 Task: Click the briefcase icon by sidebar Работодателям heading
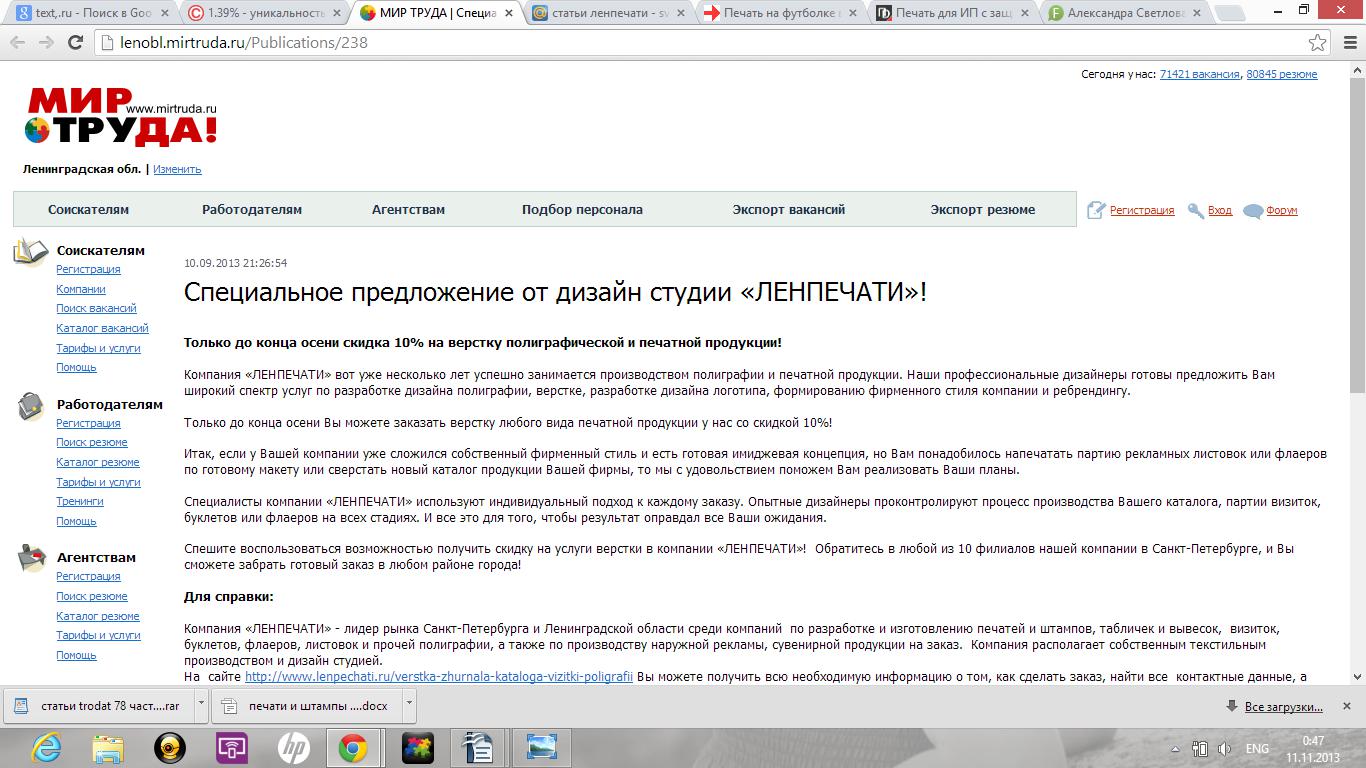point(31,406)
